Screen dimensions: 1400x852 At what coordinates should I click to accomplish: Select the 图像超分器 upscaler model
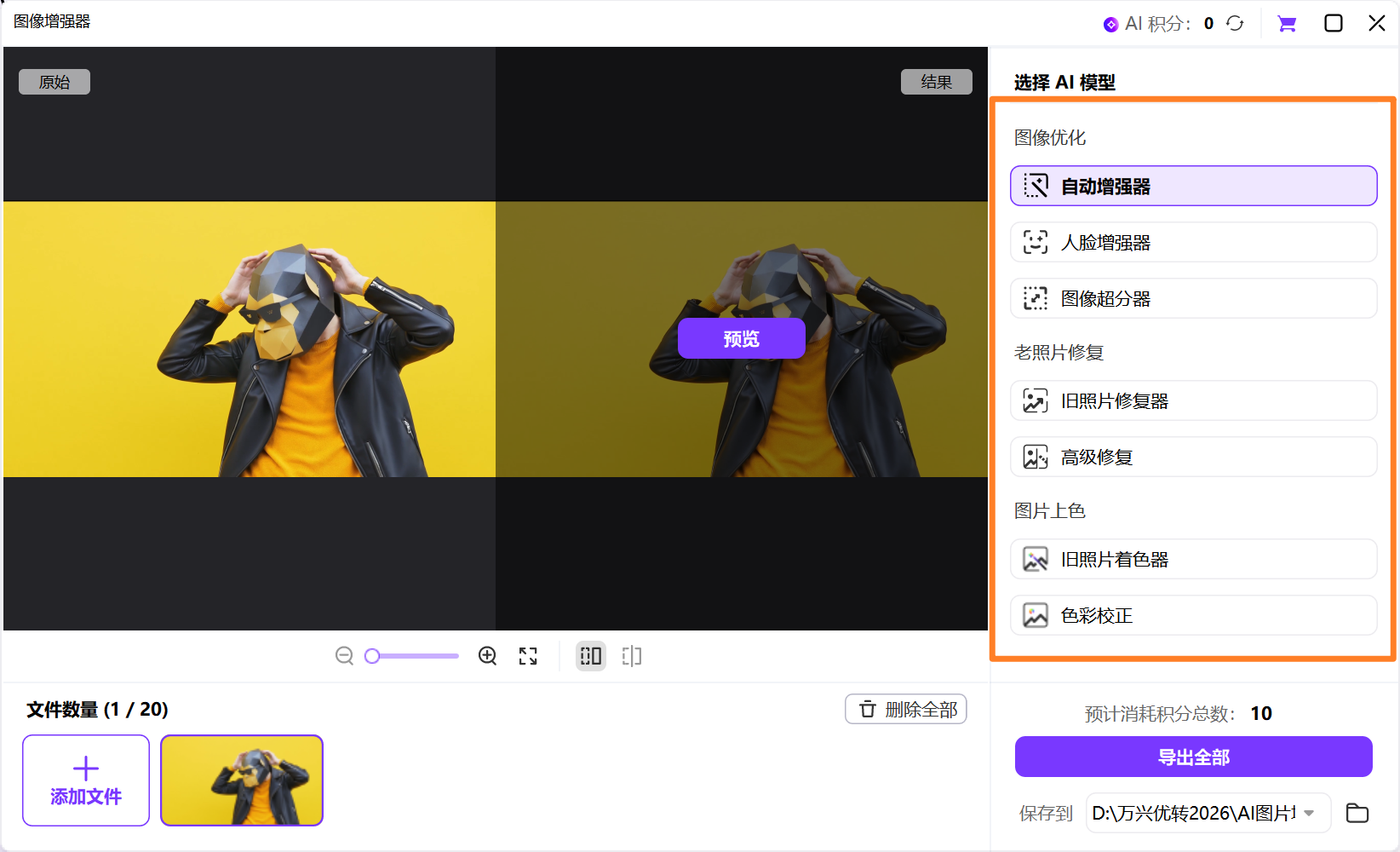[1191, 298]
